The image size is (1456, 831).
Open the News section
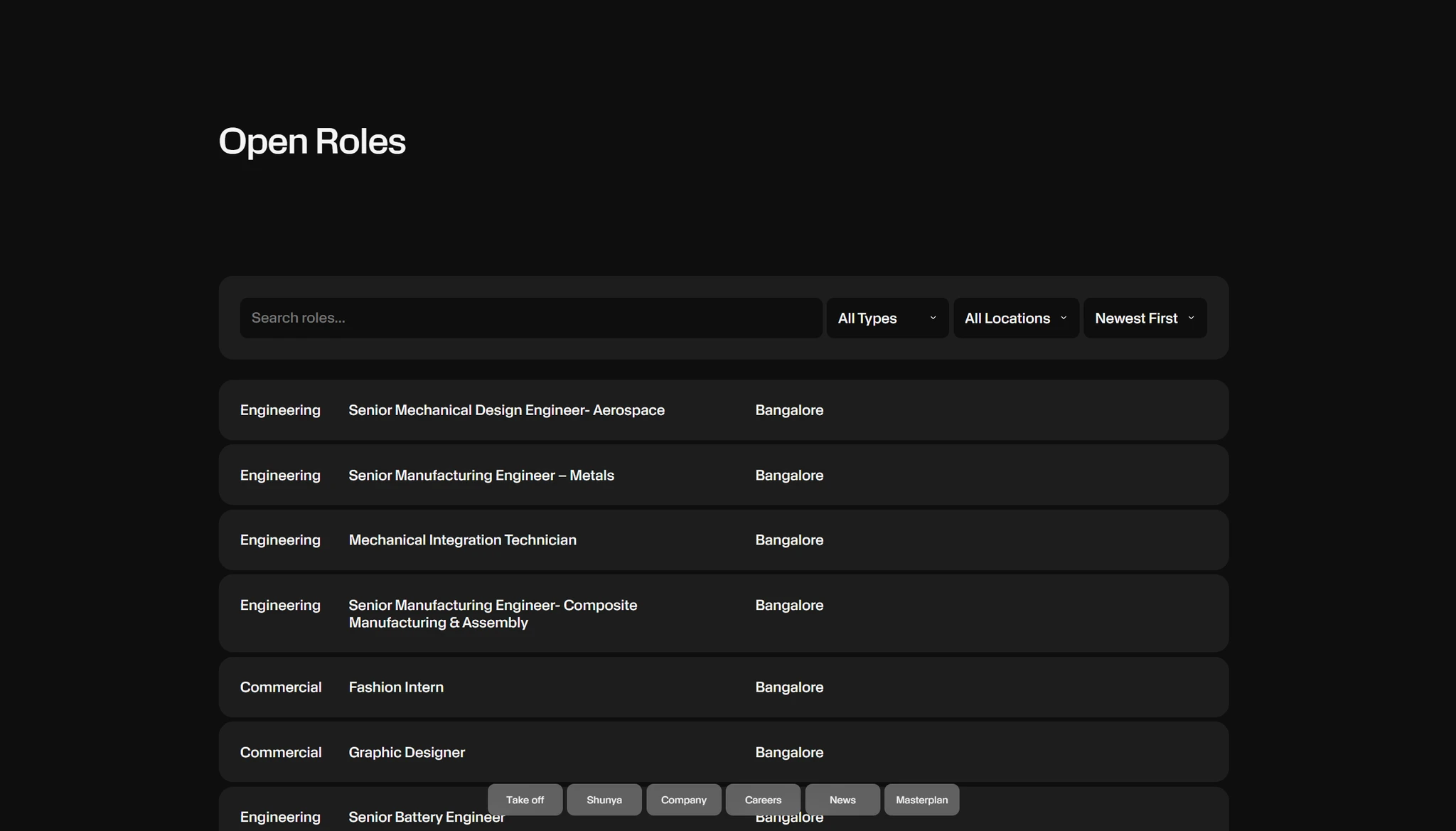842,800
